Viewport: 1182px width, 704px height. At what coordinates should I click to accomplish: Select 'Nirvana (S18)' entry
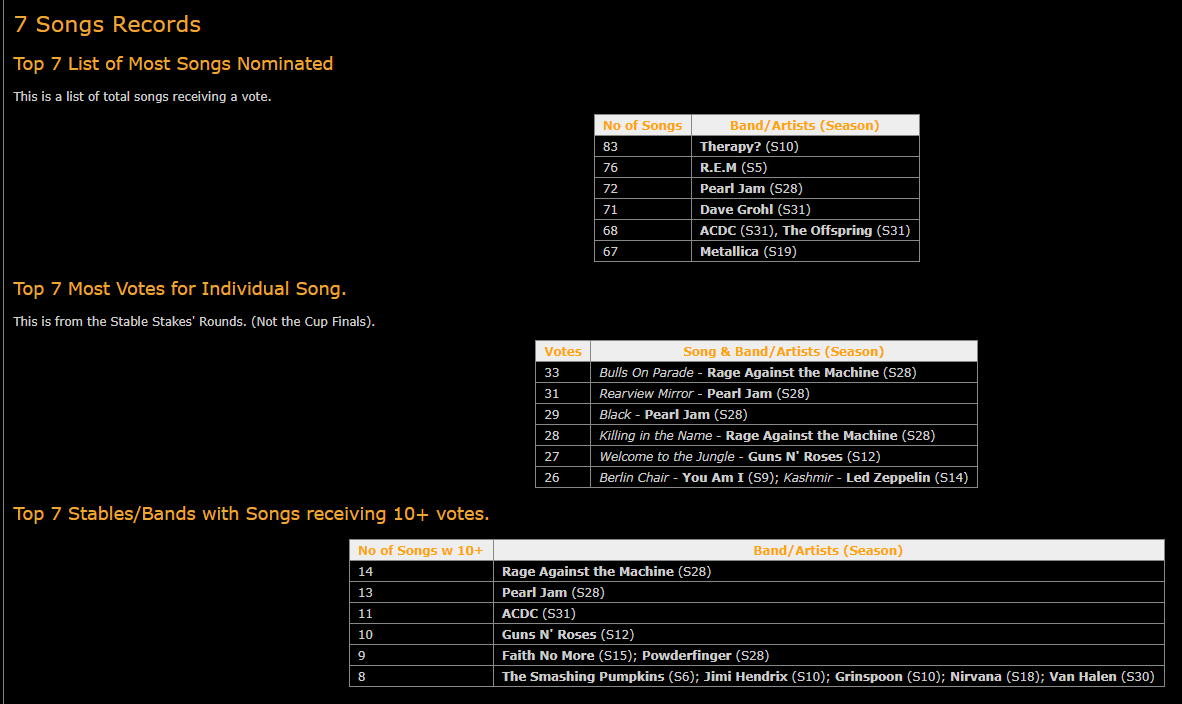click(x=997, y=677)
